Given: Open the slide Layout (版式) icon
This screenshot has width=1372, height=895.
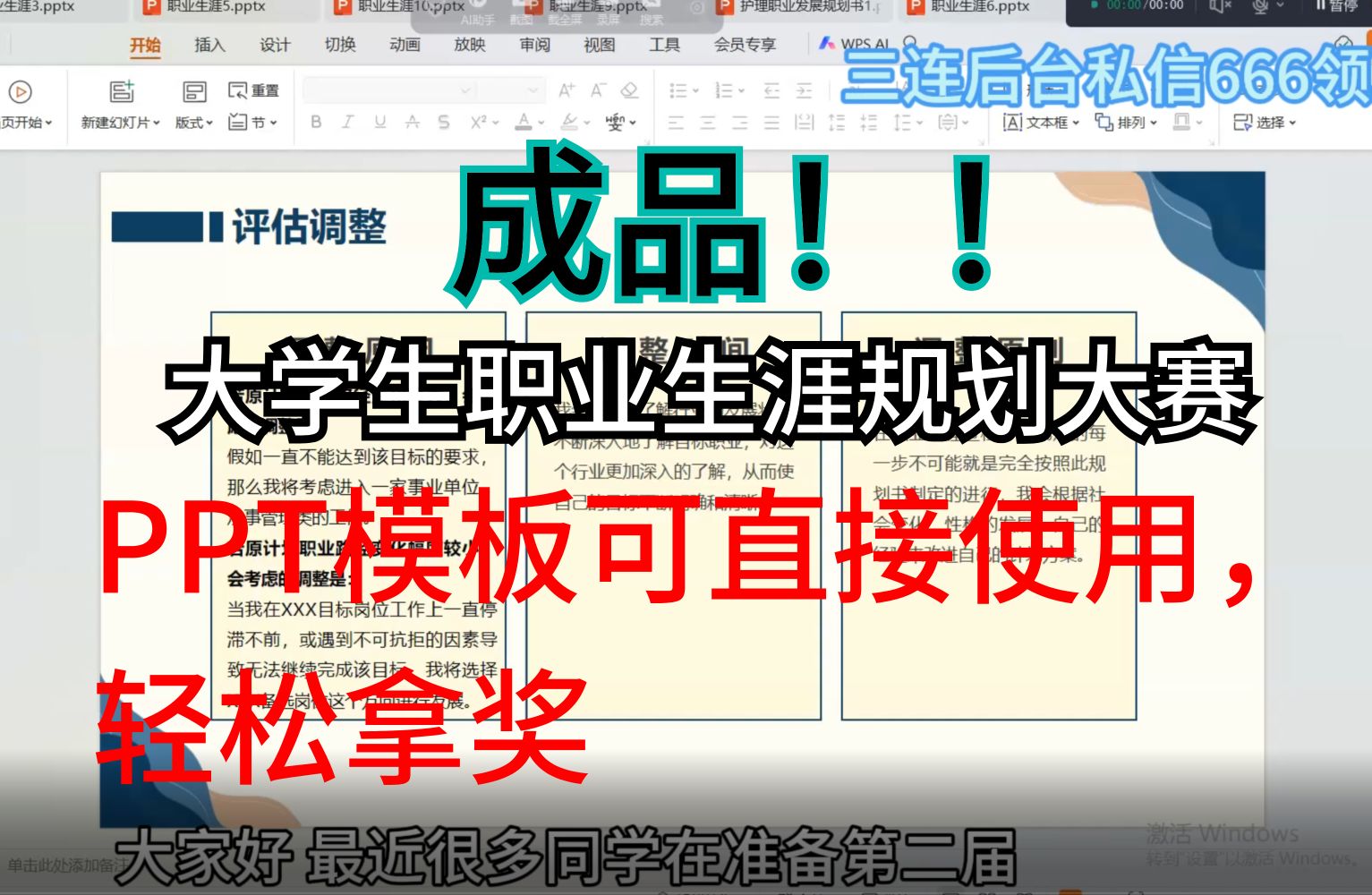Looking at the screenshot, I should coord(194,91).
